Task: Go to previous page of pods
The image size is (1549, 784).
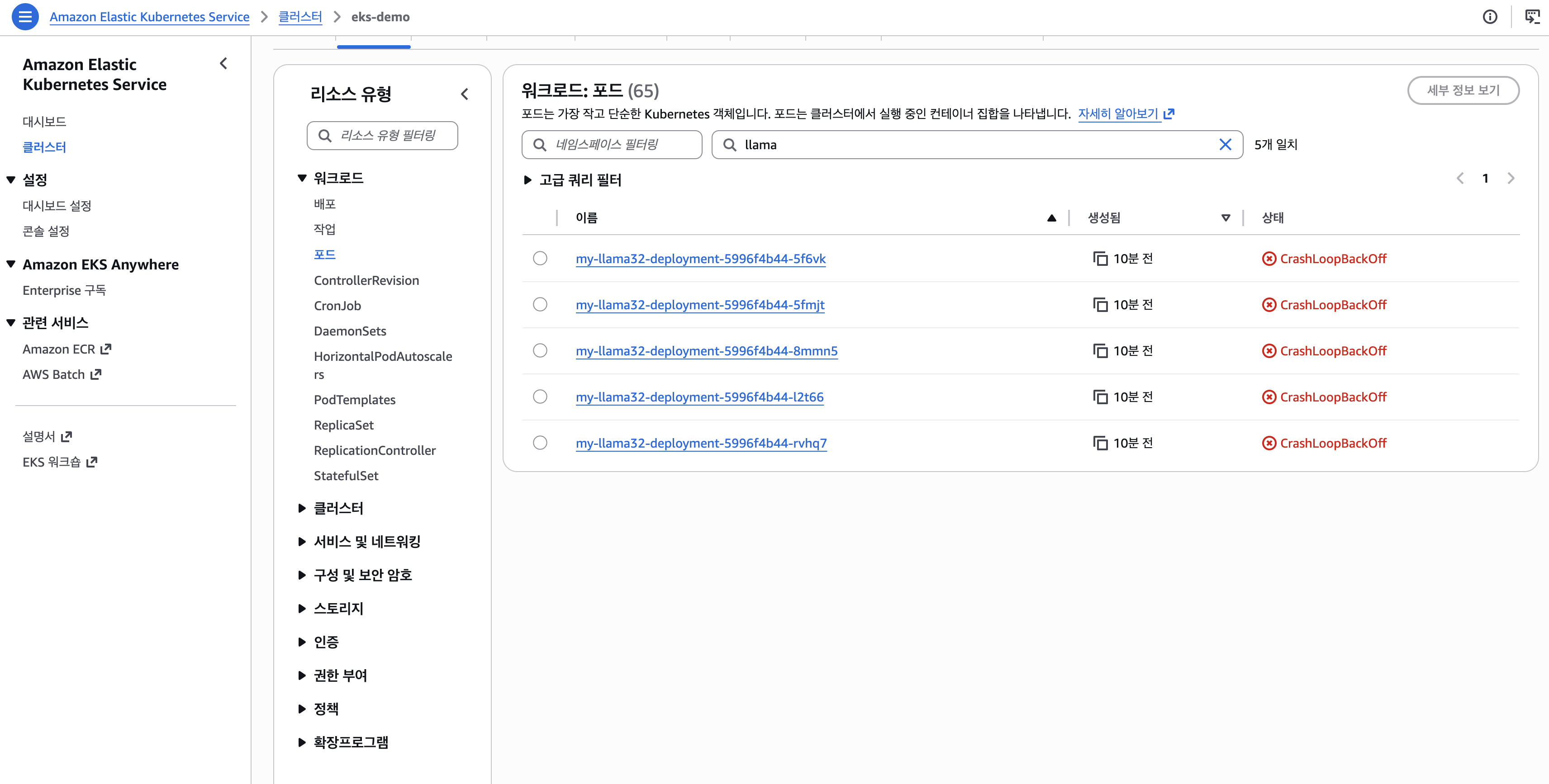Action: 1460,179
